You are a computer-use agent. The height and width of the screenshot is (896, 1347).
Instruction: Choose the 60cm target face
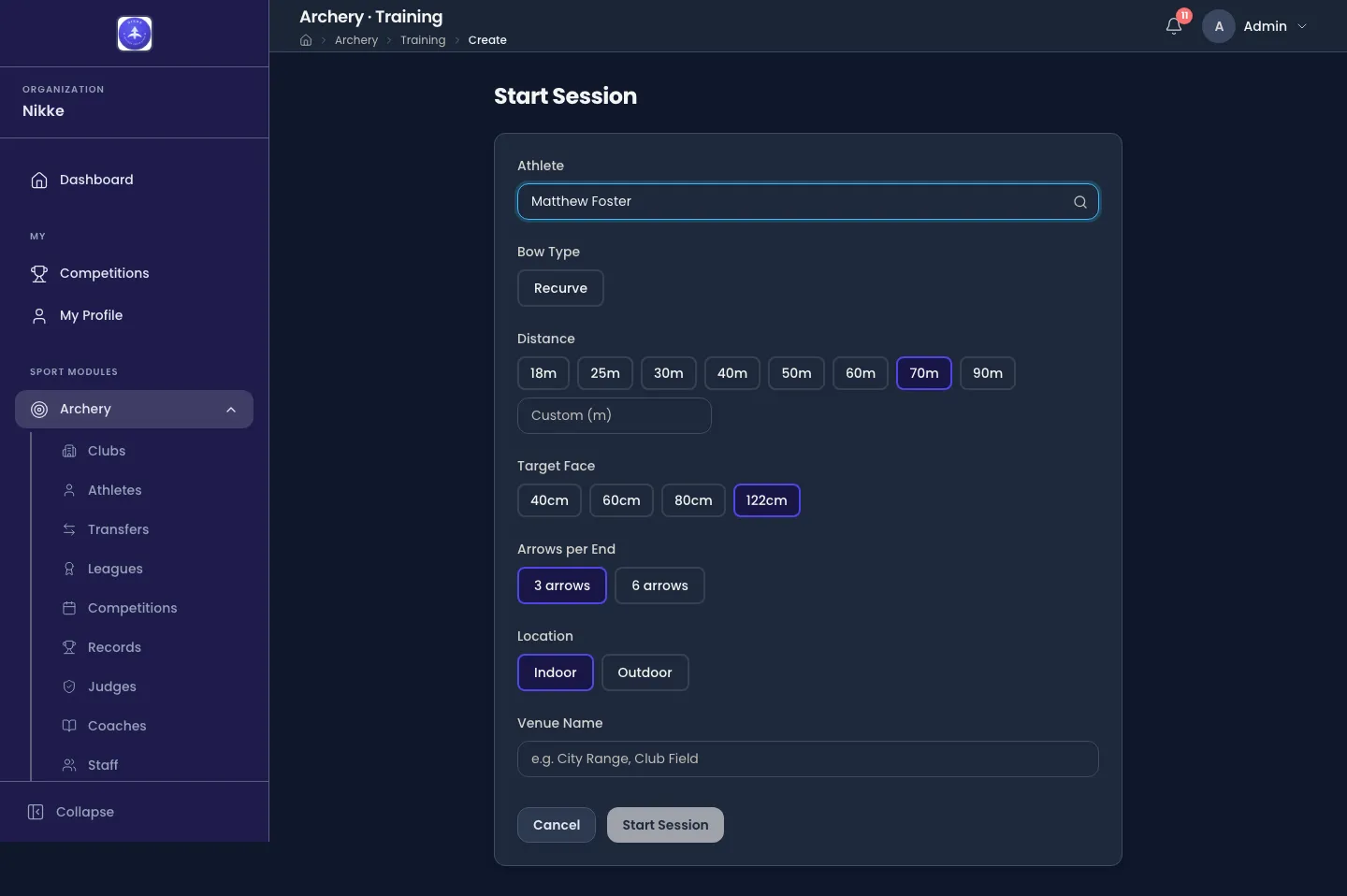point(621,500)
